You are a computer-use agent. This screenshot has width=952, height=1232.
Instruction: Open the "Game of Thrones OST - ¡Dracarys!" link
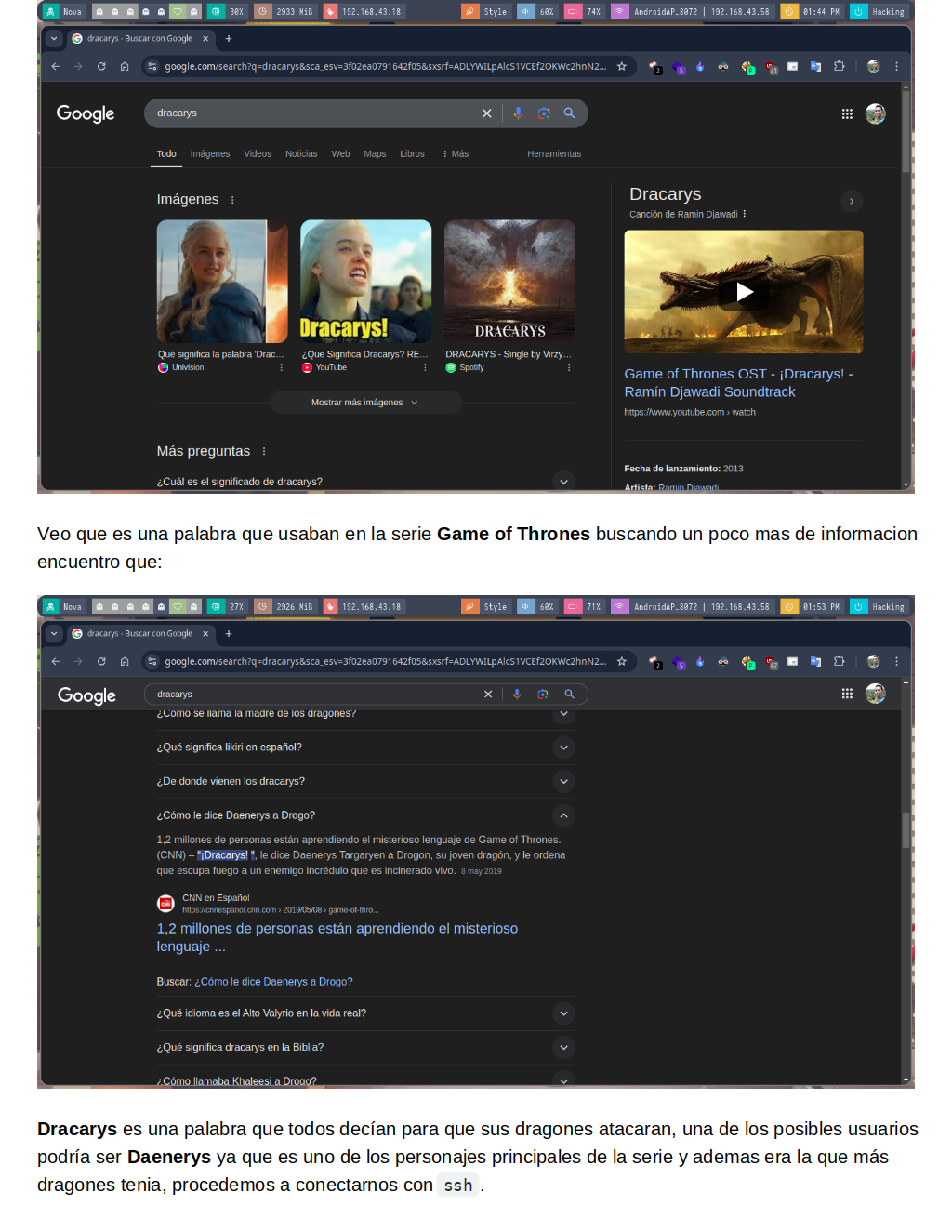tap(739, 383)
